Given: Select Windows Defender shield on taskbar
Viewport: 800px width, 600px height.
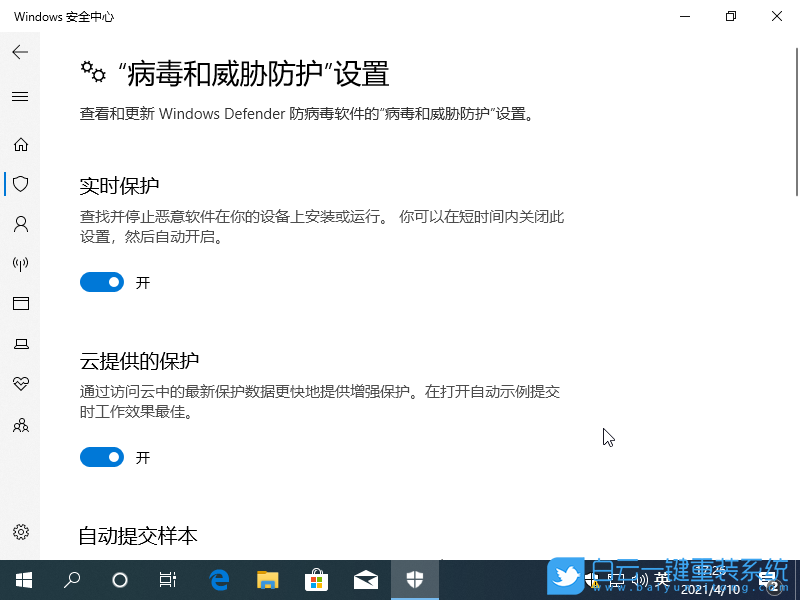Looking at the screenshot, I should [x=415, y=578].
